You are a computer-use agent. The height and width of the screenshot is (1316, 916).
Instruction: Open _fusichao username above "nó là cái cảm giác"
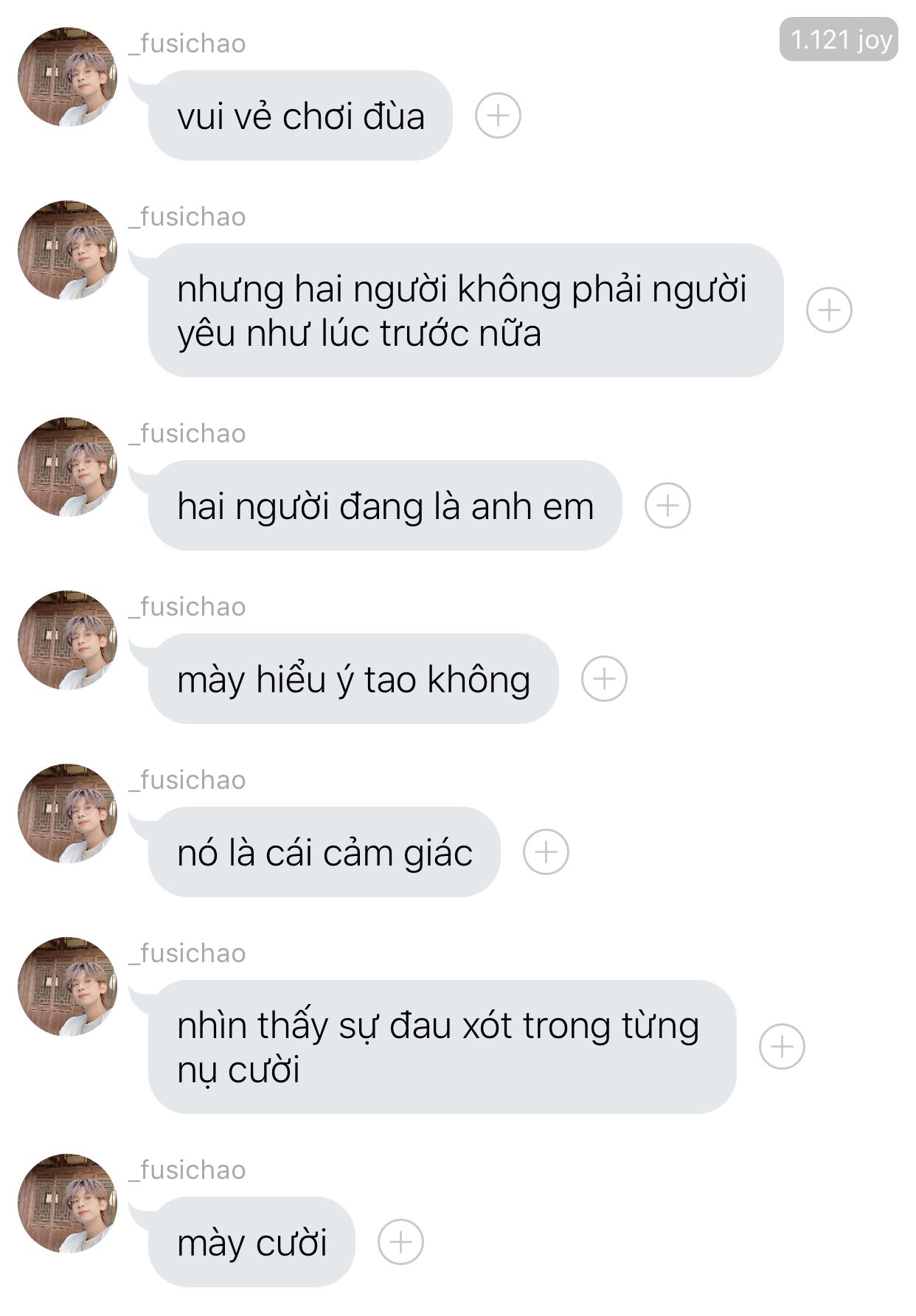click(187, 780)
